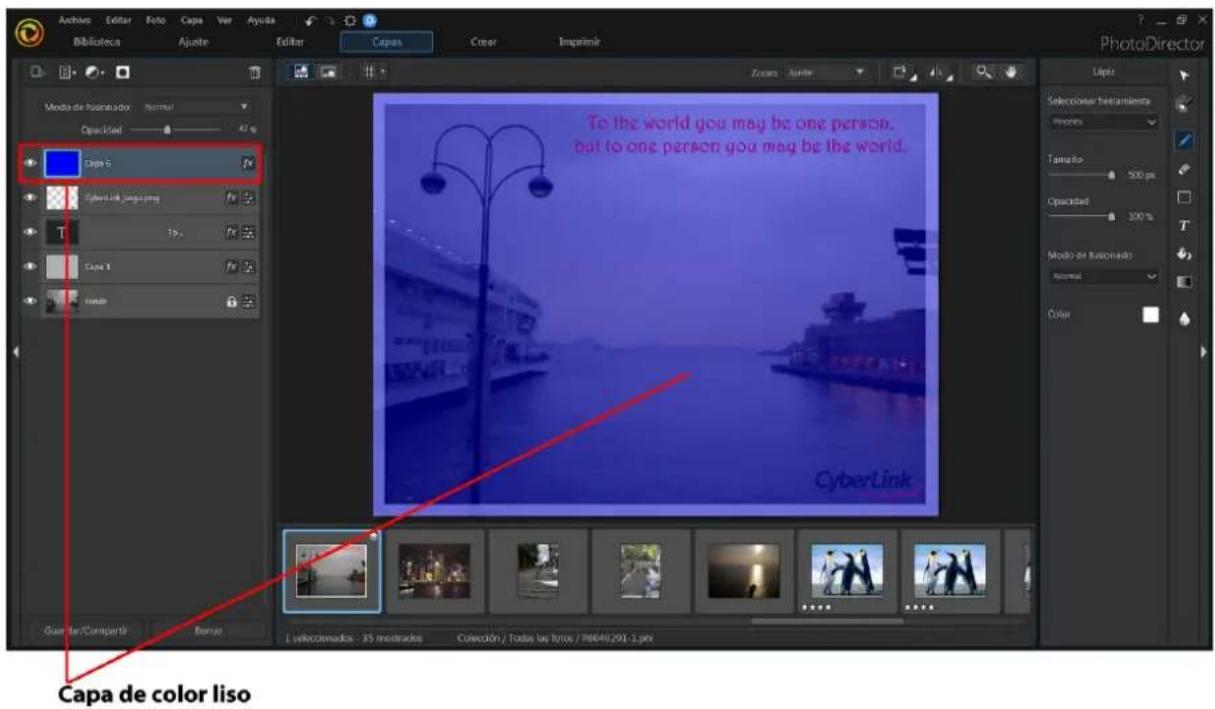
Task: Select the zoom magnifier tool
Action: tap(984, 73)
